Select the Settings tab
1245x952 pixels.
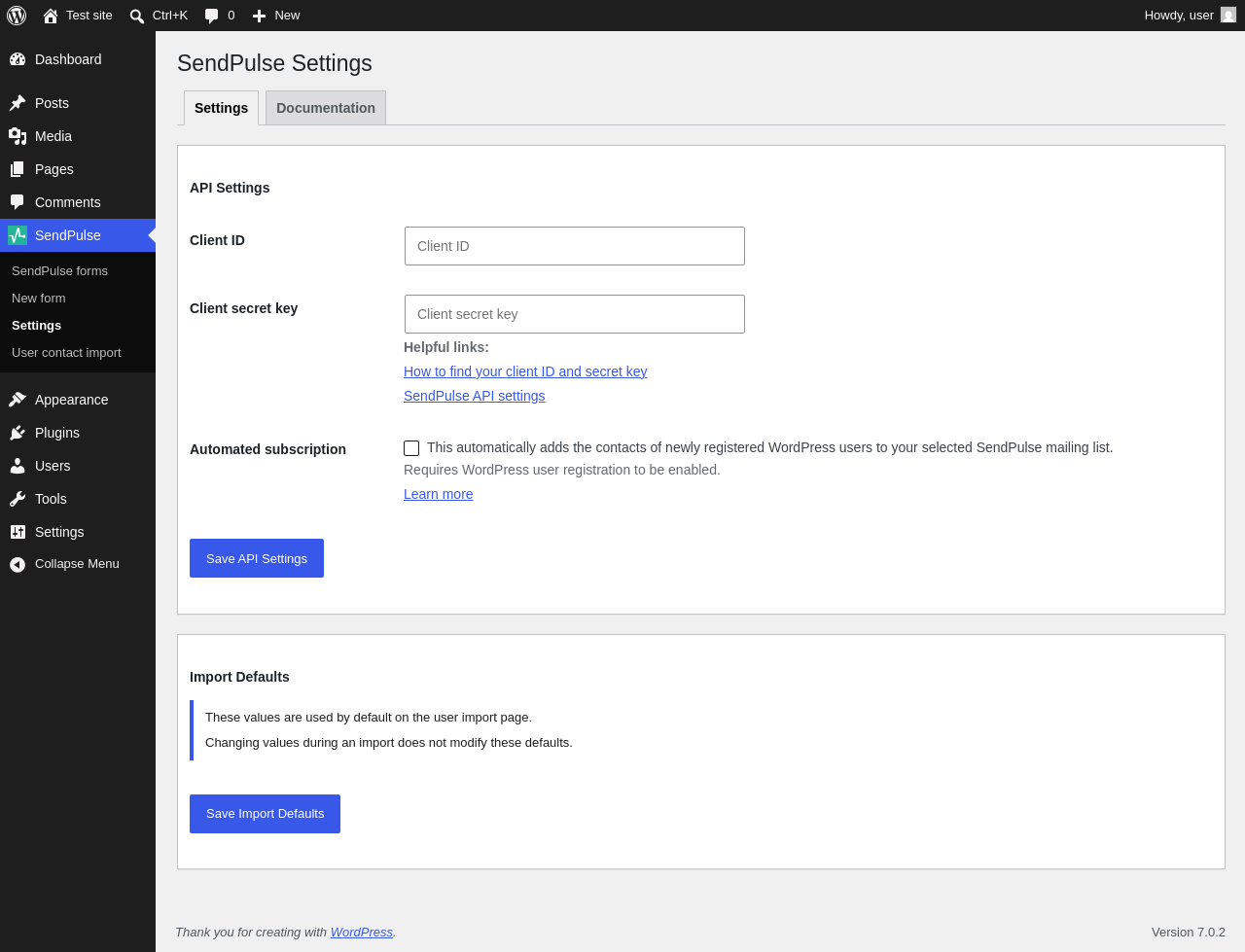point(221,108)
